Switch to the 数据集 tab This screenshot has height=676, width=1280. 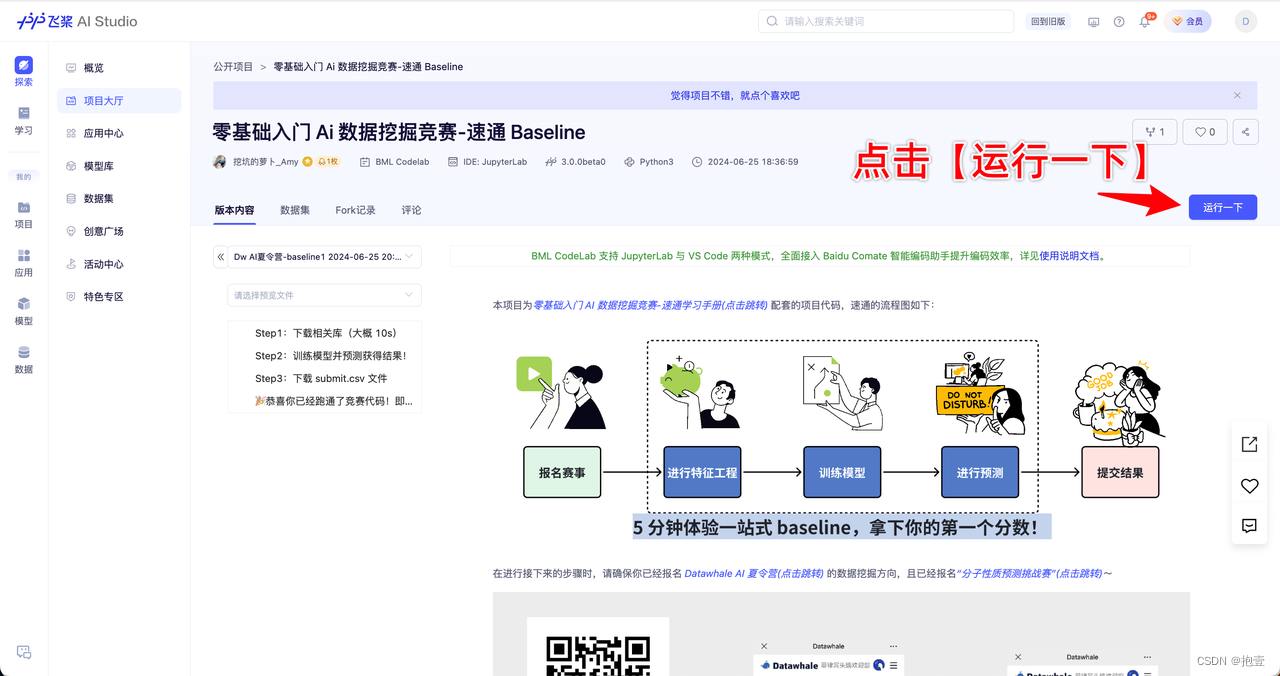point(295,210)
